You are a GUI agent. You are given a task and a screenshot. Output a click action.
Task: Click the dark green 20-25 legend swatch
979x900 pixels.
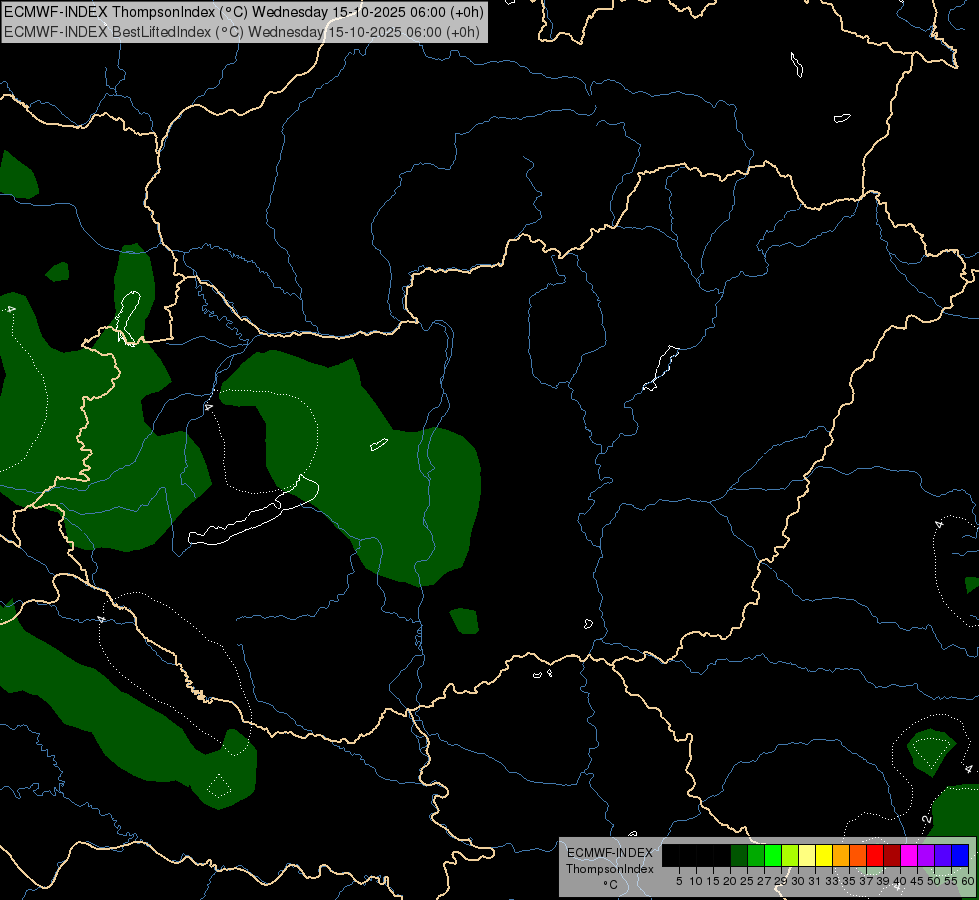click(x=739, y=855)
